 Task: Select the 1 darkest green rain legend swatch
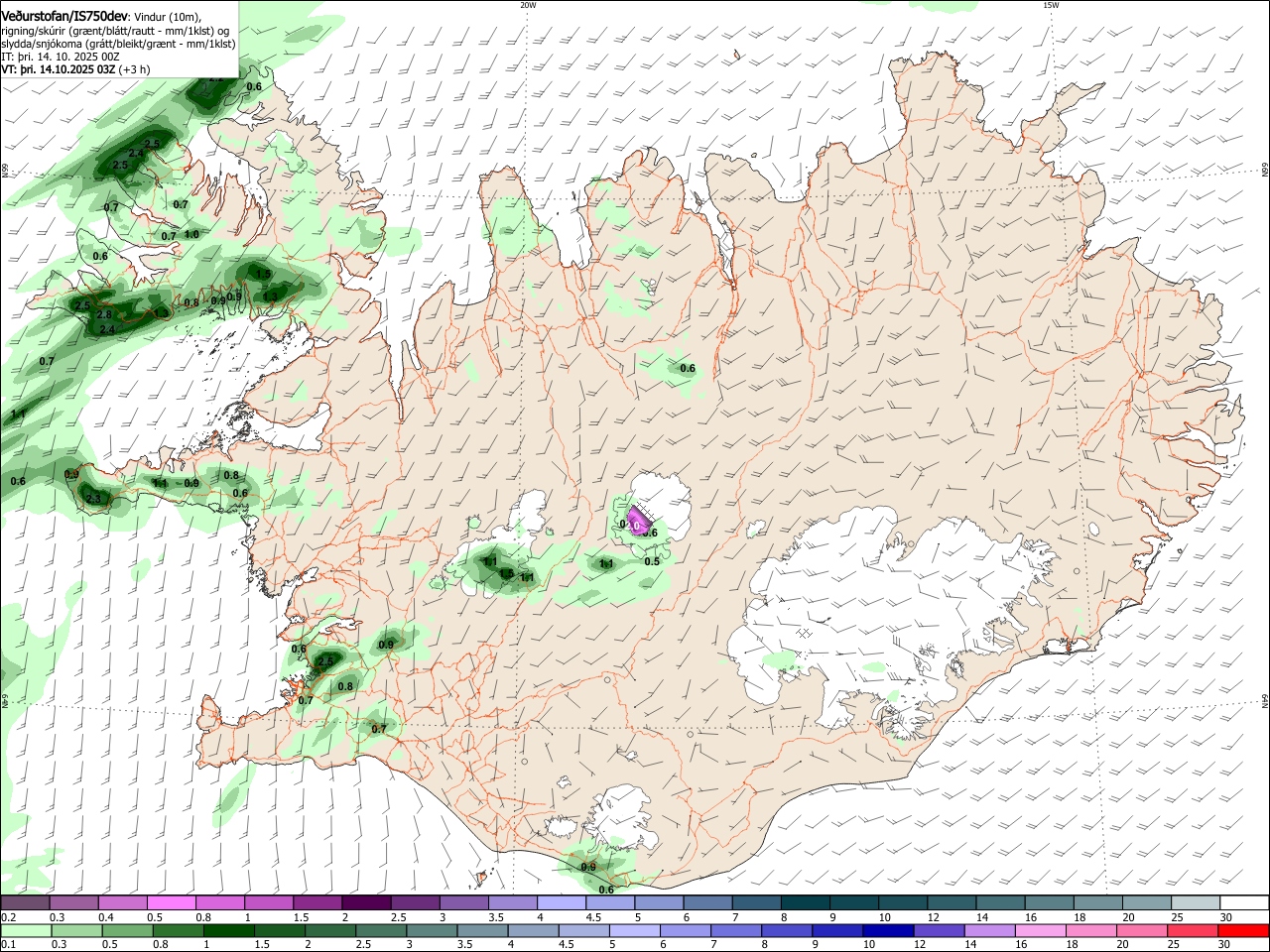[228, 930]
